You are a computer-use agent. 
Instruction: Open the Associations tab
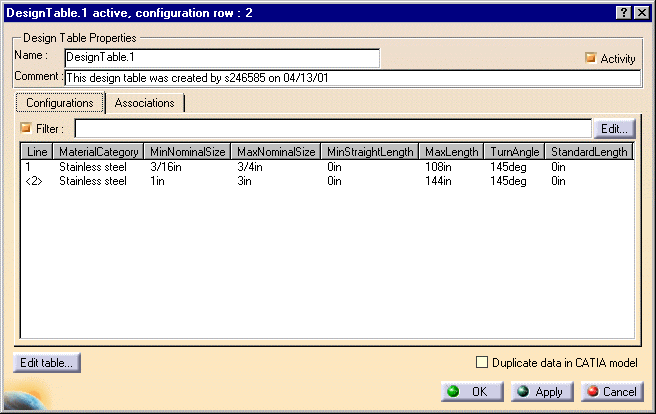pyautogui.click(x=144, y=103)
